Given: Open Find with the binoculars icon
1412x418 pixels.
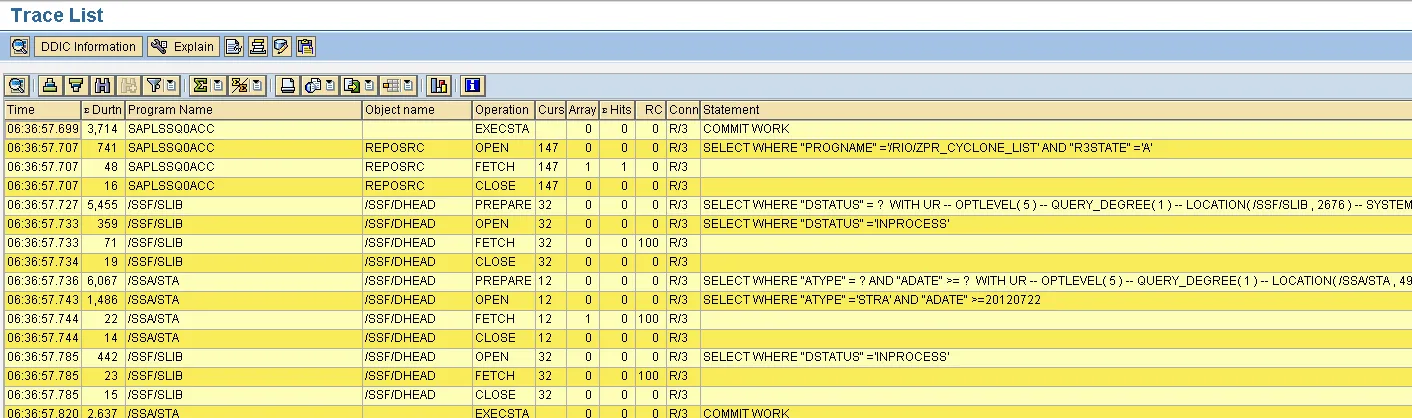Looking at the screenshot, I should click(102, 85).
